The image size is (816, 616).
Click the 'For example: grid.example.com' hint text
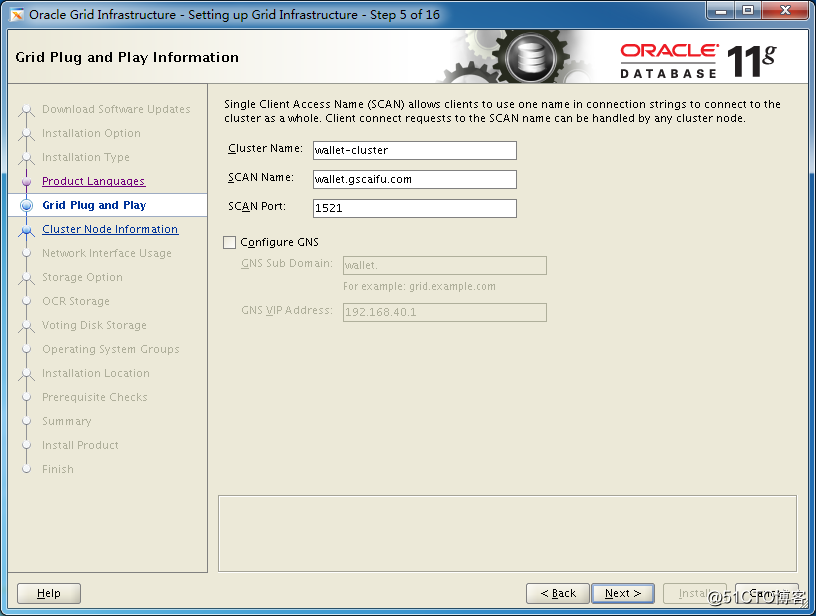click(419, 286)
